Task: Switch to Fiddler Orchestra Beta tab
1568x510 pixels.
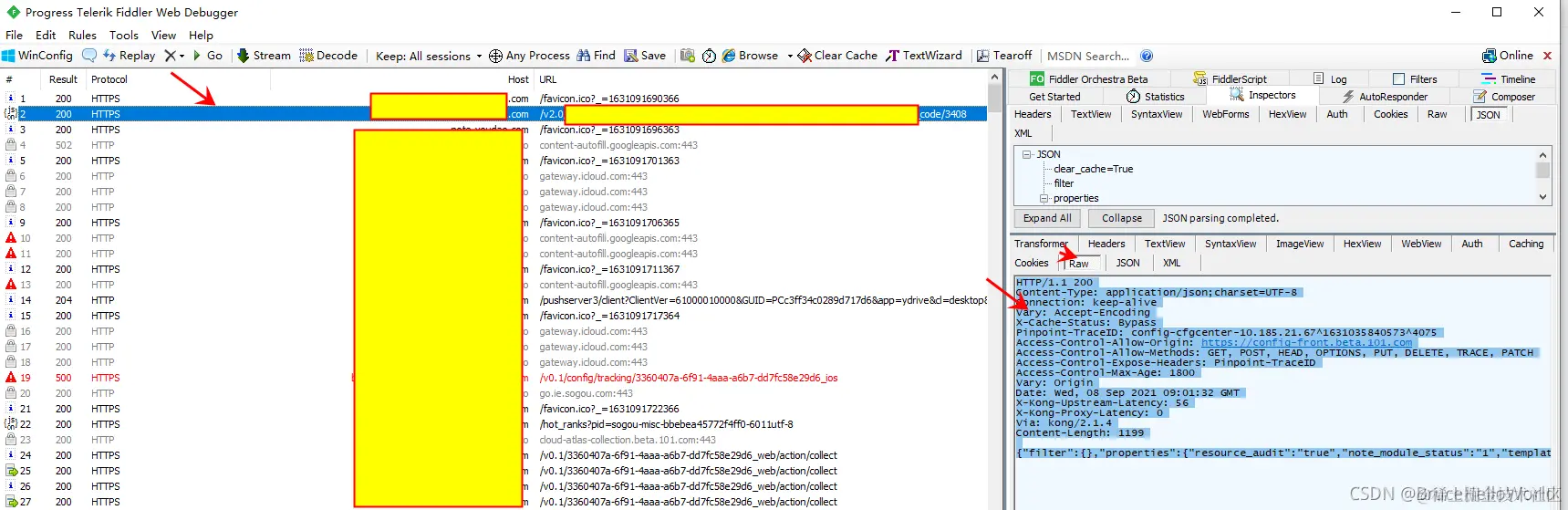Action: pos(1088,79)
